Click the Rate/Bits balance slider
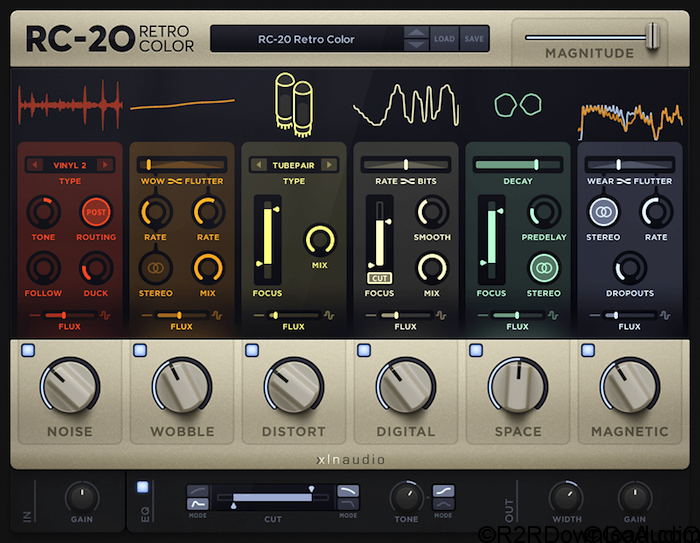This screenshot has height=543, width=700. pos(406,165)
